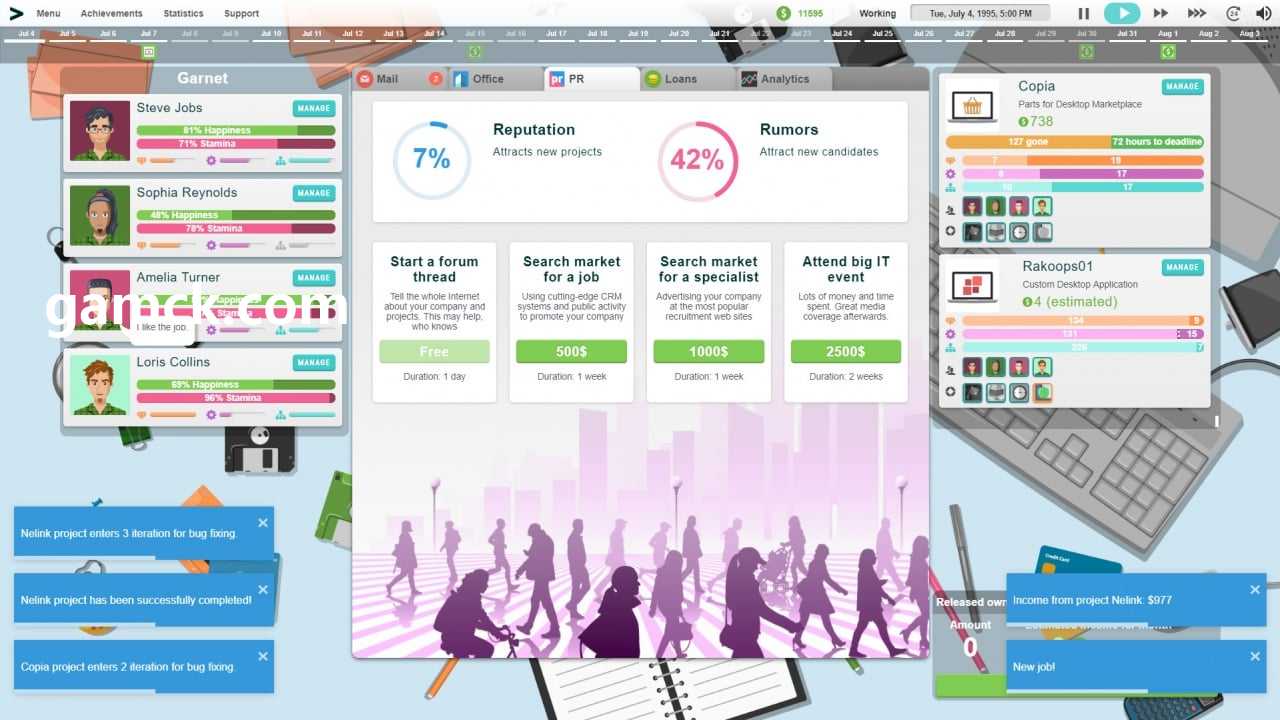The width and height of the screenshot is (1280, 720).
Task: Click the Aug 1 timeline event marker
Action: pyautogui.click(x=1168, y=51)
